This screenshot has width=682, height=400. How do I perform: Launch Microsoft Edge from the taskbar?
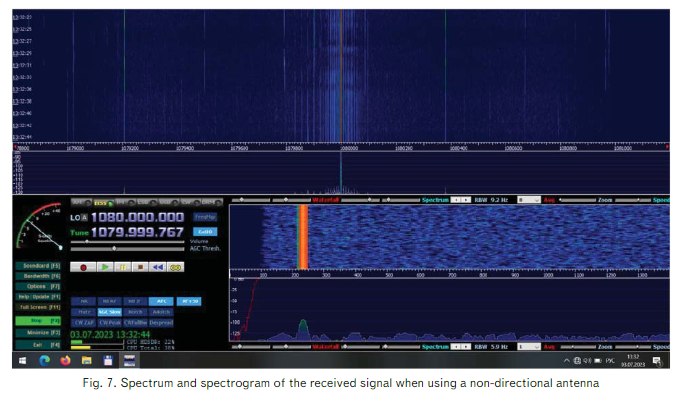pyautogui.click(x=44, y=360)
